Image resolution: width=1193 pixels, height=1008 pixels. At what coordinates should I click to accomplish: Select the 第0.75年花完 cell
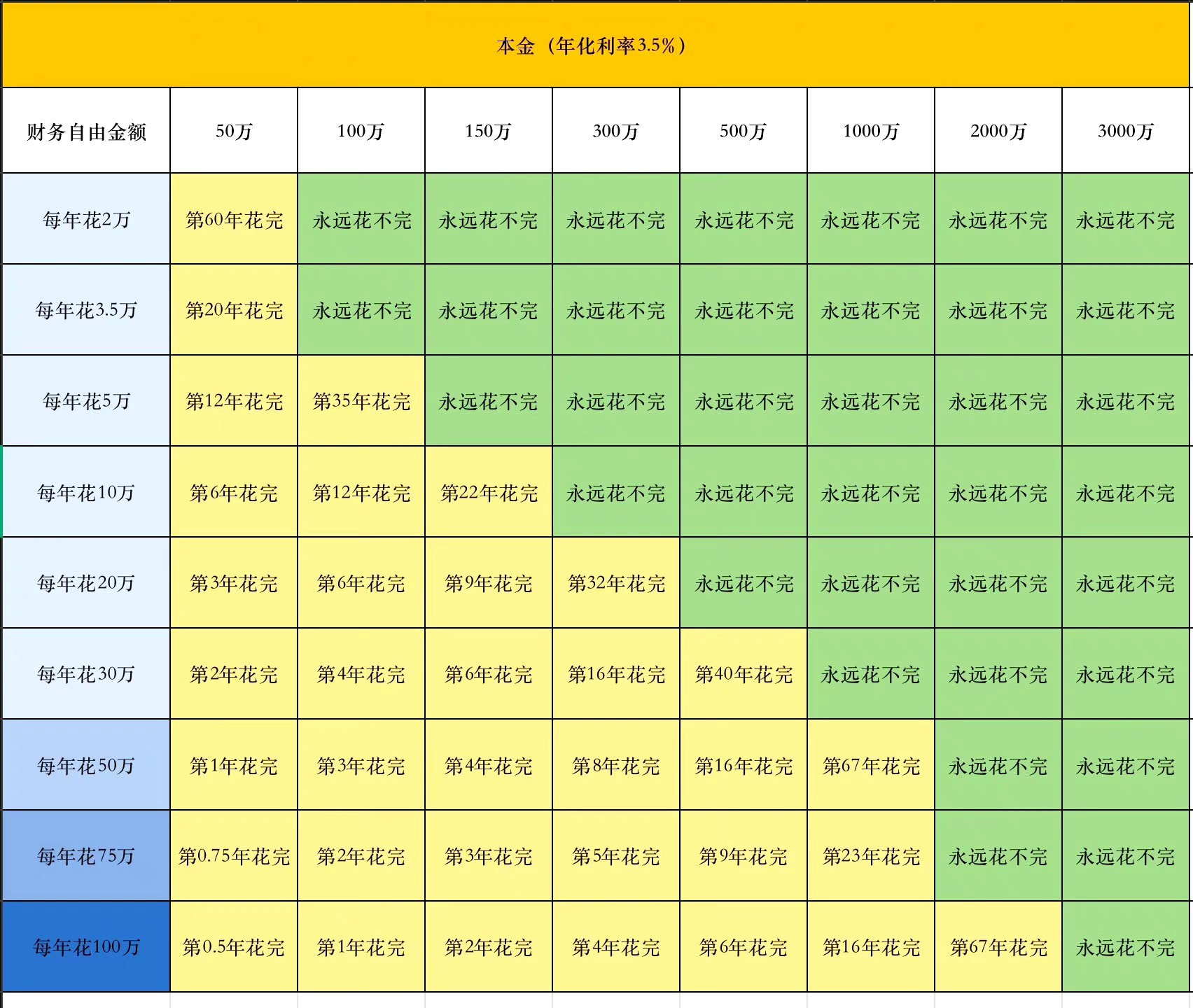tap(234, 856)
